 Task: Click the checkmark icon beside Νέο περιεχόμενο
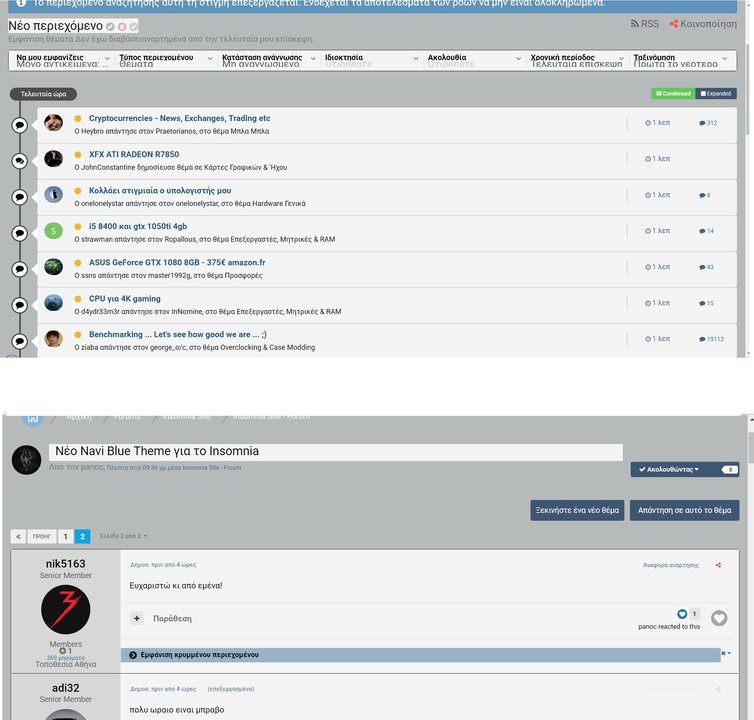[133, 26]
